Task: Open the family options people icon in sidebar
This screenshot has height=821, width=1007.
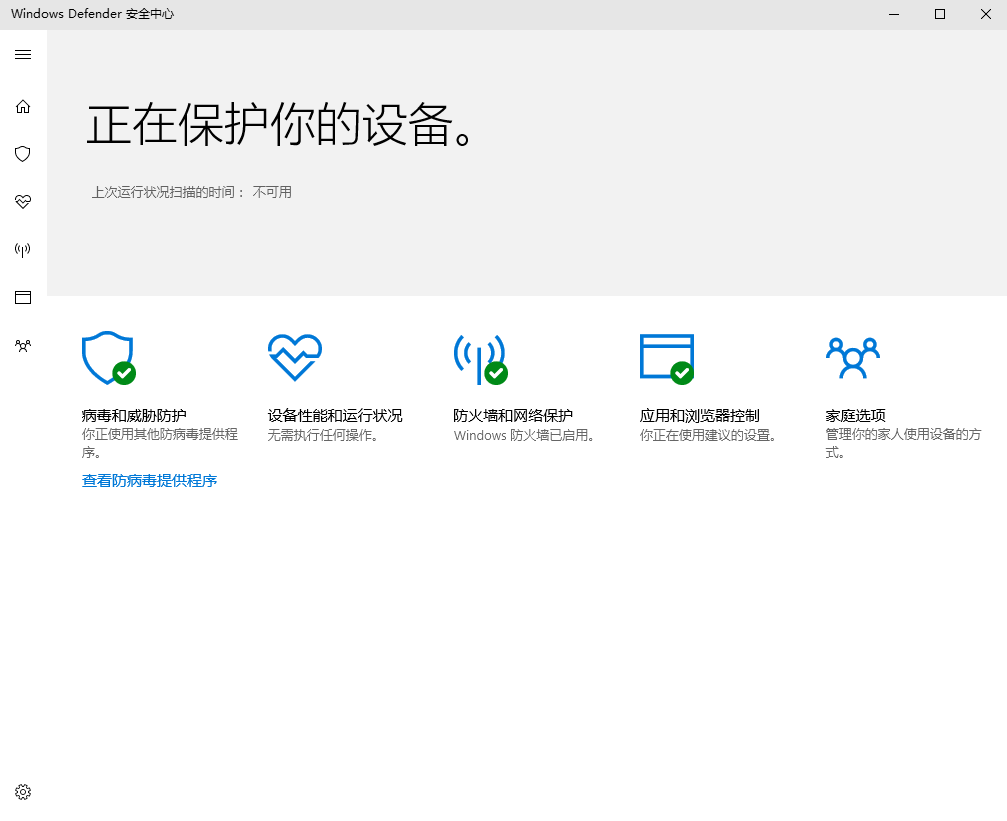Action: tap(22, 345)
